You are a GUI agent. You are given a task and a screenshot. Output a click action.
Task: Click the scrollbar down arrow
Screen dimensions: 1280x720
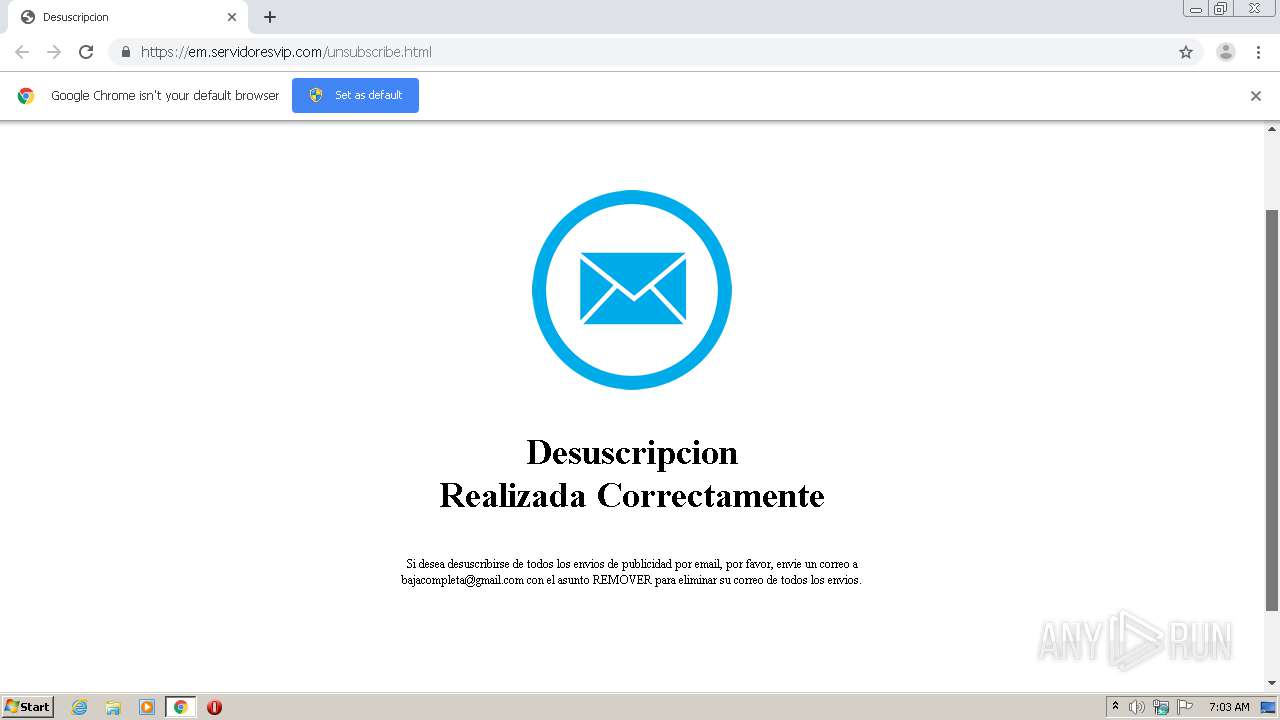1272,683
